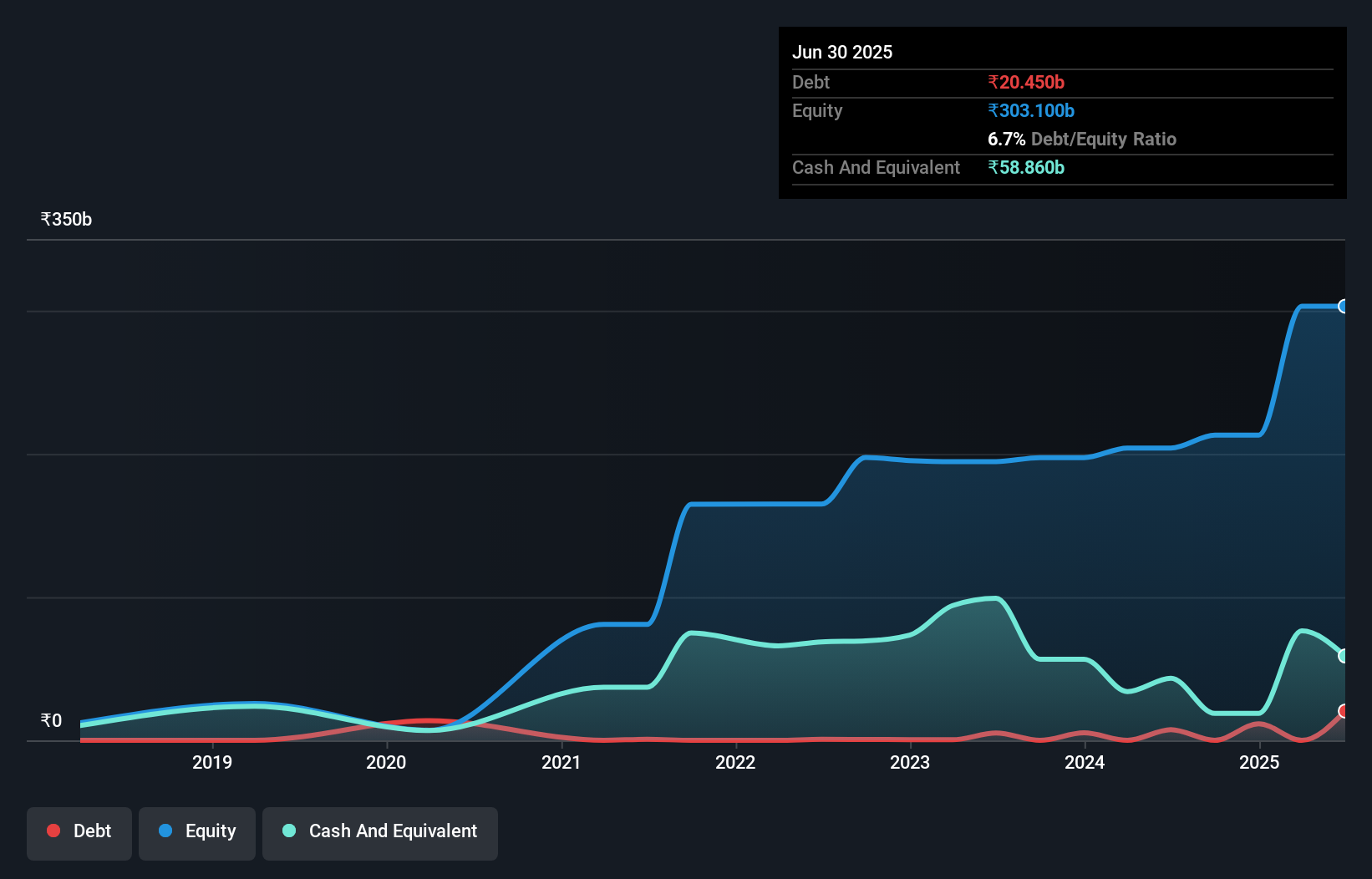
Task: Click the ₹350b y-axis label
Action: (66, 220)
